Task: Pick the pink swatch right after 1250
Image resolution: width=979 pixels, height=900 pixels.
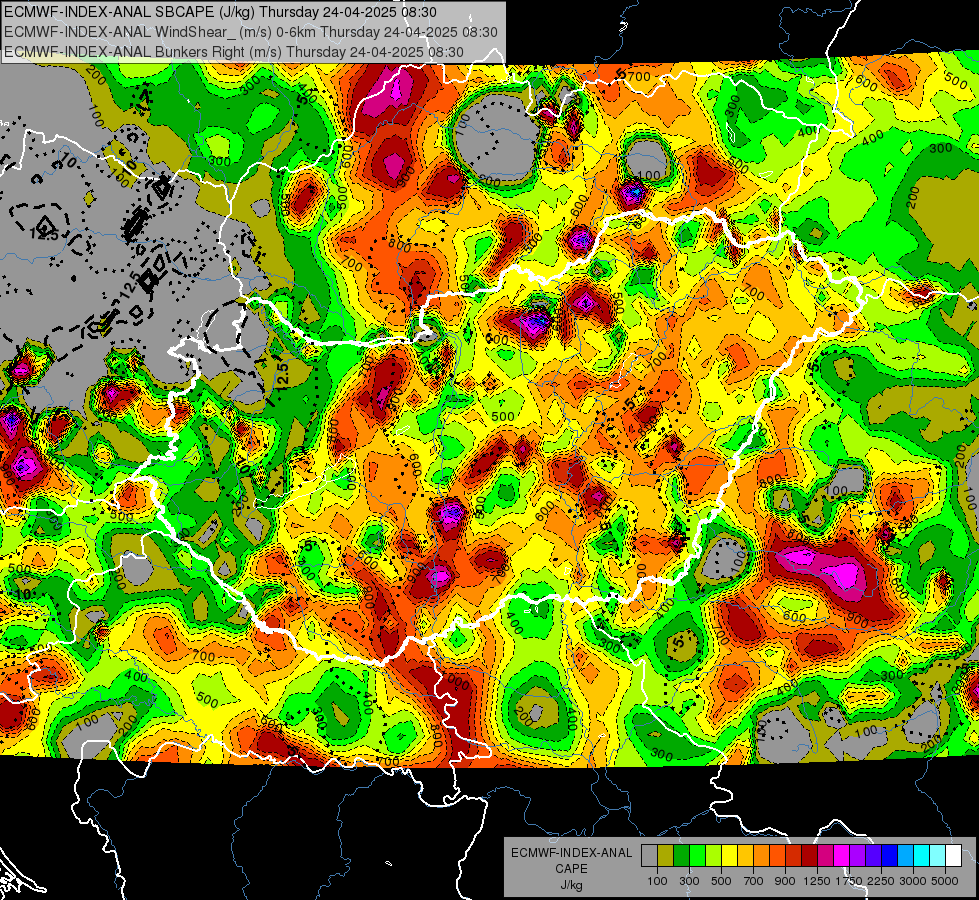Action: 825,856
